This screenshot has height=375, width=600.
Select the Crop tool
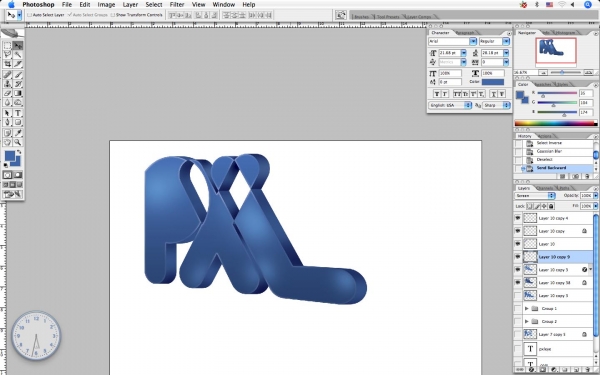click(7, 64)
